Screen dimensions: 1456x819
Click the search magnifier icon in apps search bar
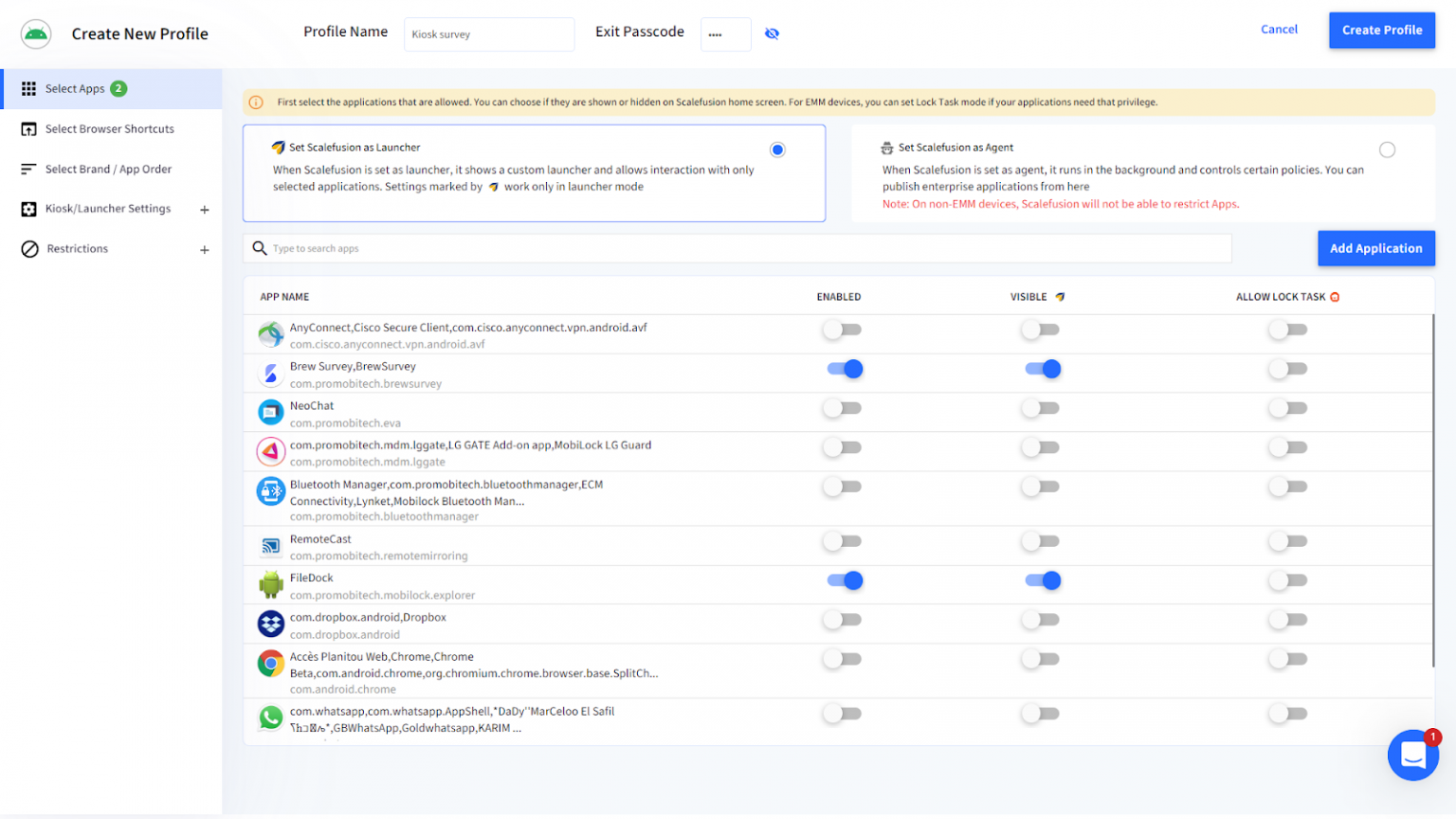point(259,247)
